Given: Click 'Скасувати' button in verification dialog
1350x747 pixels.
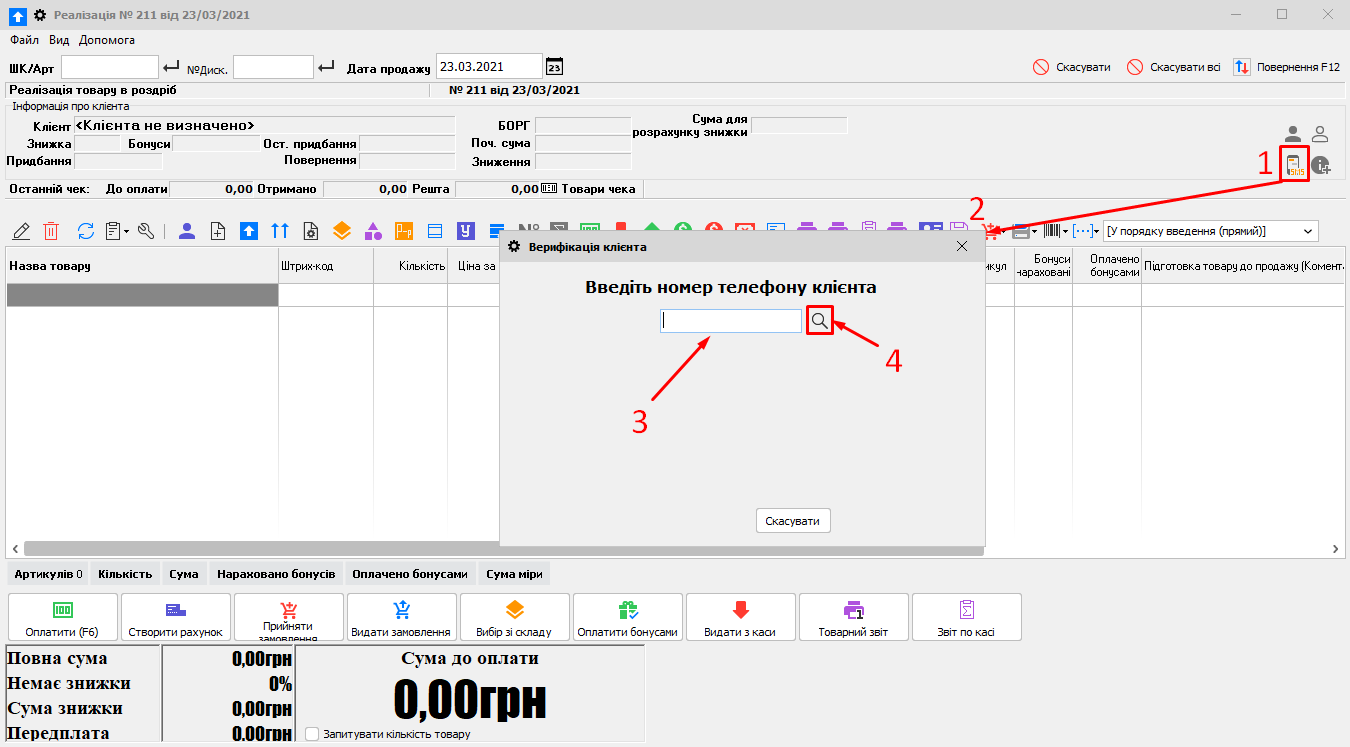Looking at the screenshot, I should [792, 521].
